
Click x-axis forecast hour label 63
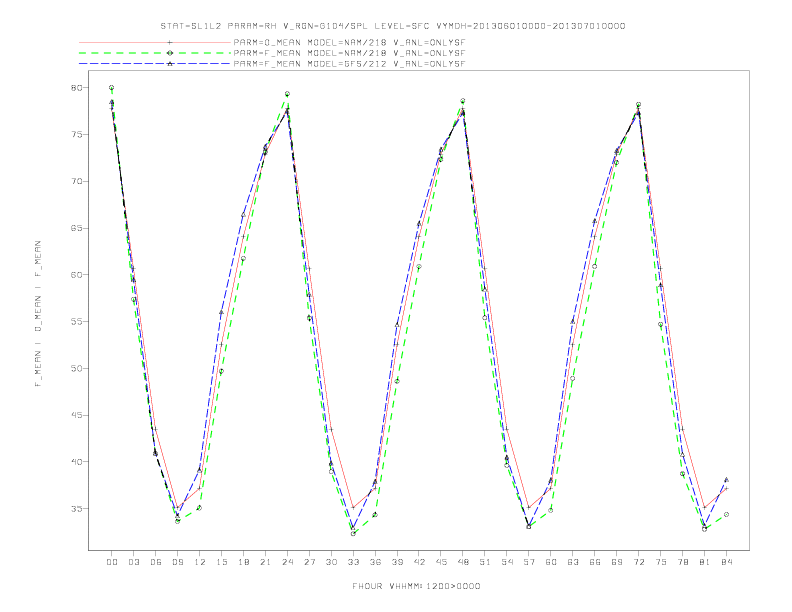tap(573, 562)
